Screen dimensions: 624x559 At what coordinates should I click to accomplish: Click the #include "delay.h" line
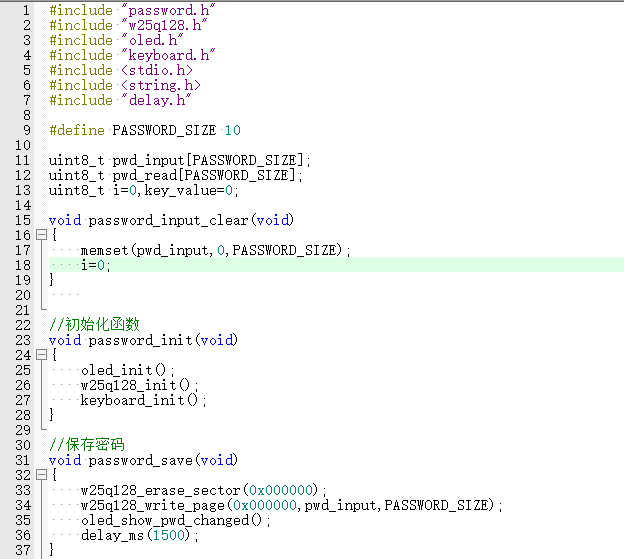tap(120, 100)
